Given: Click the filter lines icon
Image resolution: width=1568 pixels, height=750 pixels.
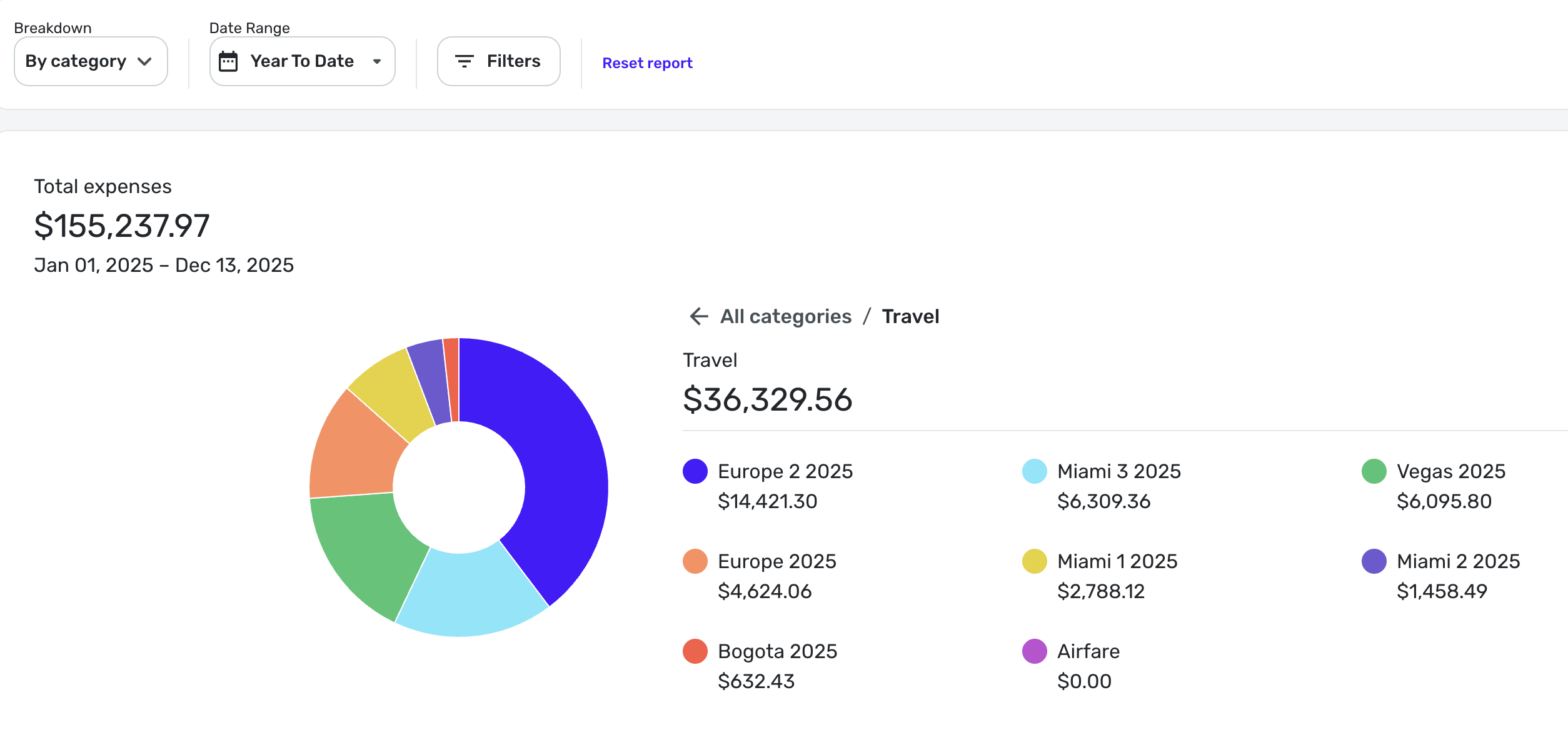Looking at the screenshot, I should (x=464, y=61).
